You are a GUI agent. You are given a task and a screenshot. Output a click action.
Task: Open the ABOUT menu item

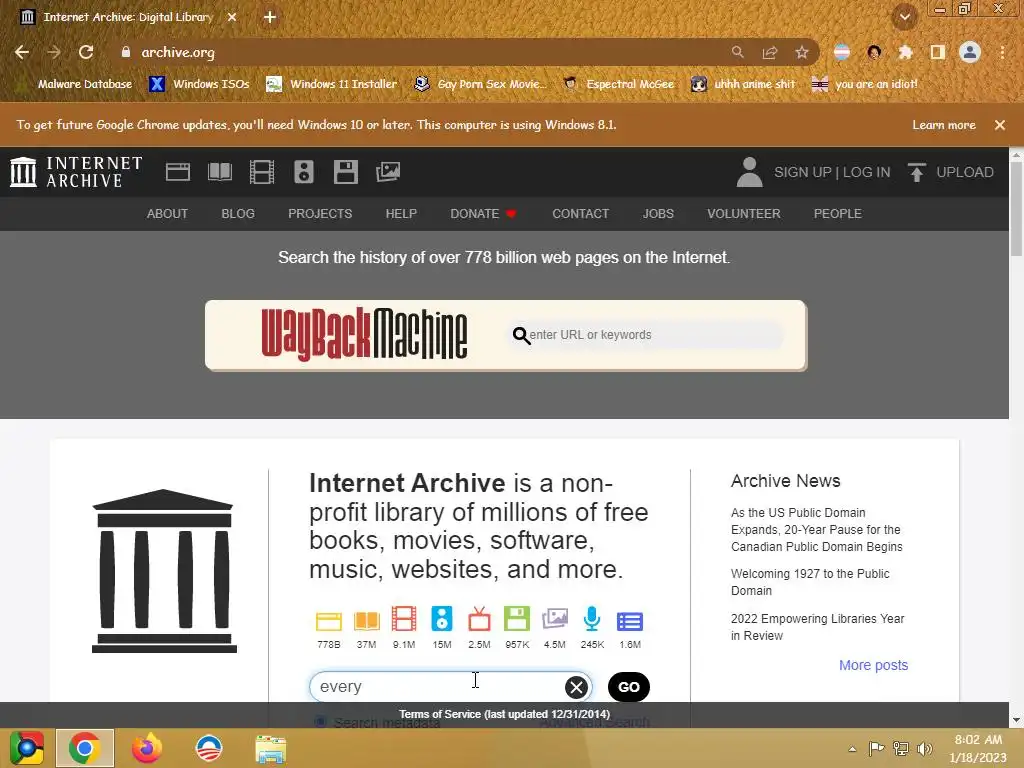point(167,214)
